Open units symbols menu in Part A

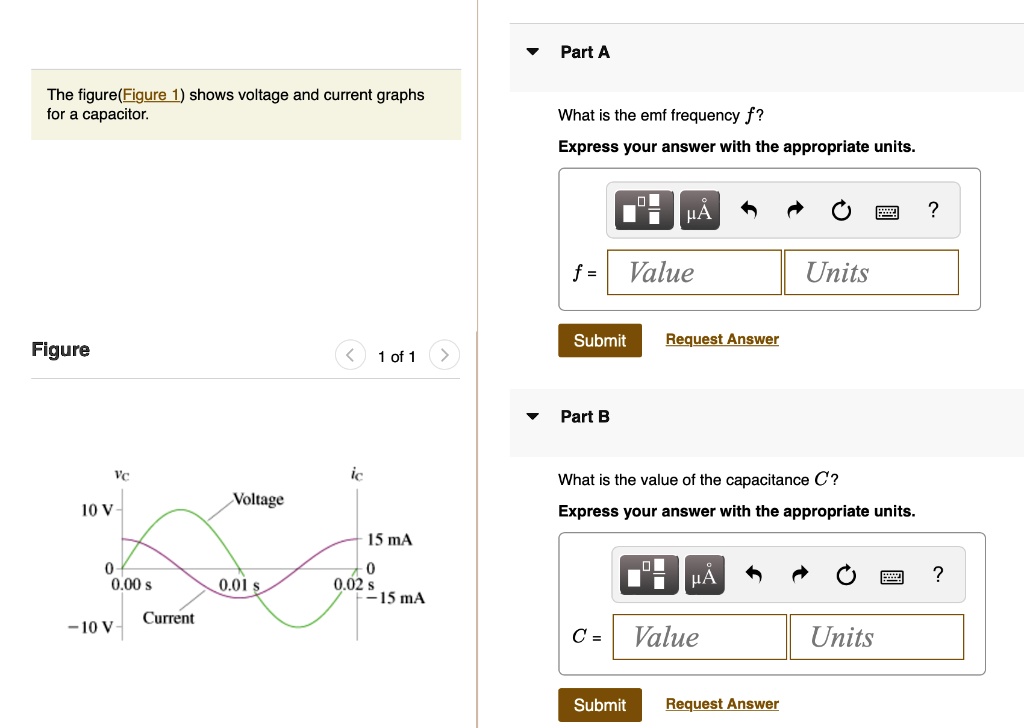click(x=699, y=210)
